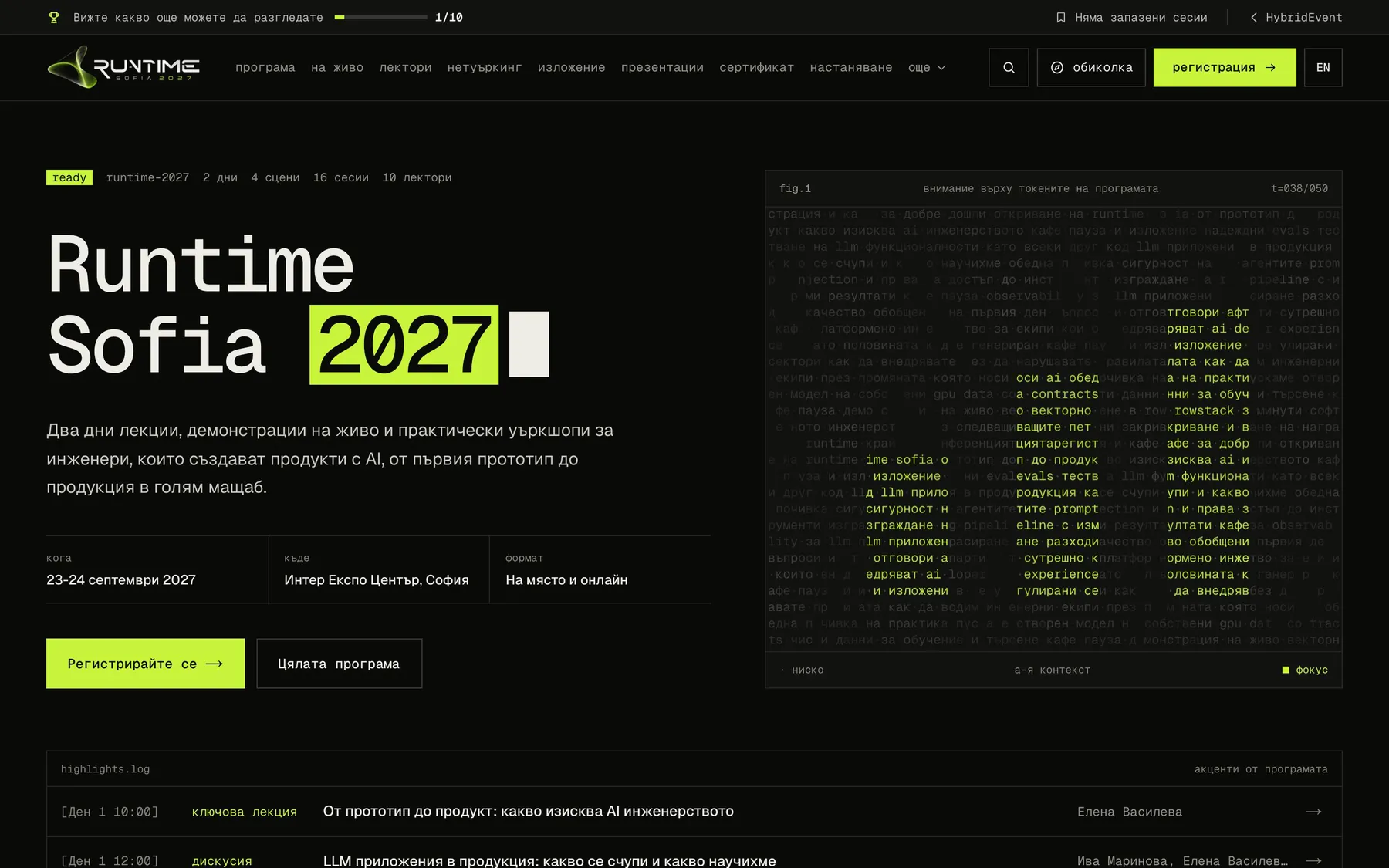
Task: Click the back chevron beside HybridEvent
Action: point(1254,17)
